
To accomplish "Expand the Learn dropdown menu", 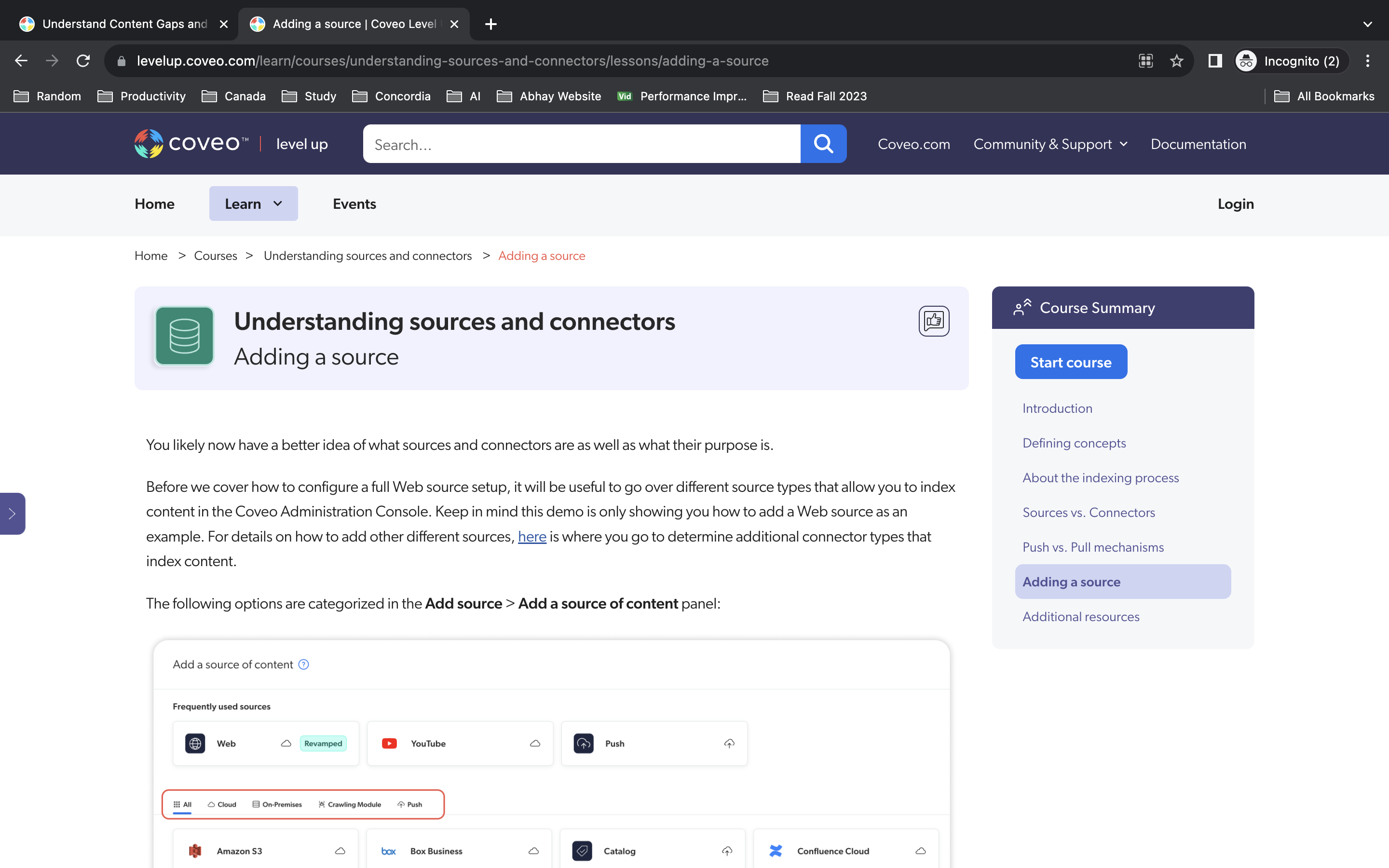I will point(253,204).
